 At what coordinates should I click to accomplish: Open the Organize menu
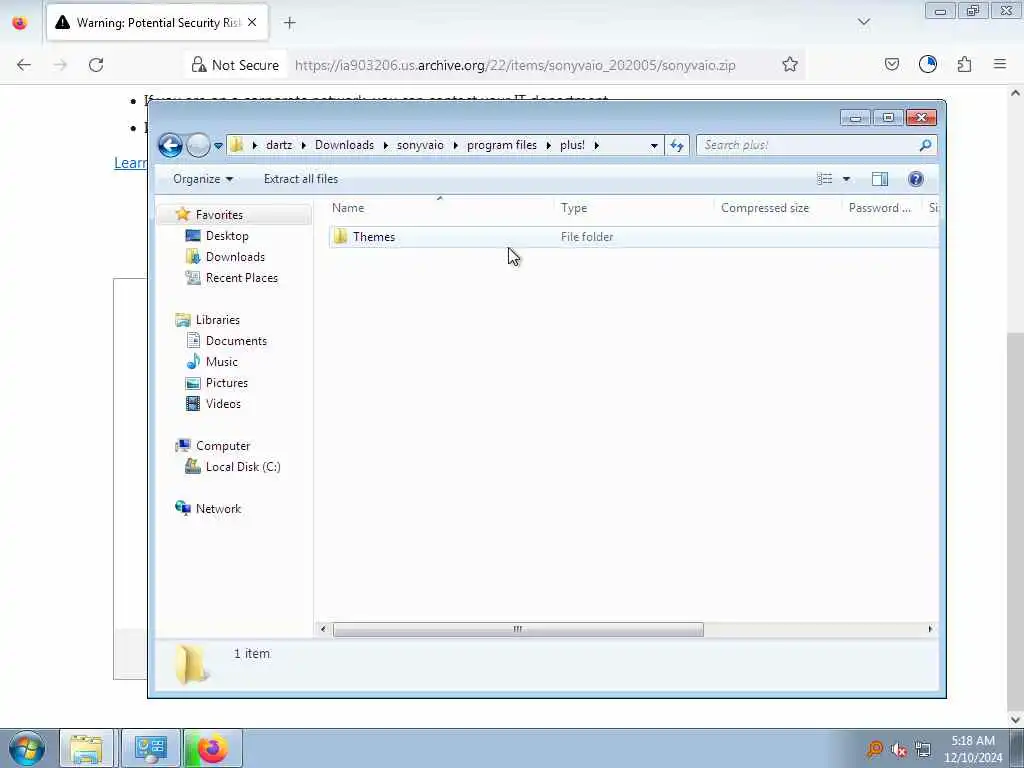[202, 179]
